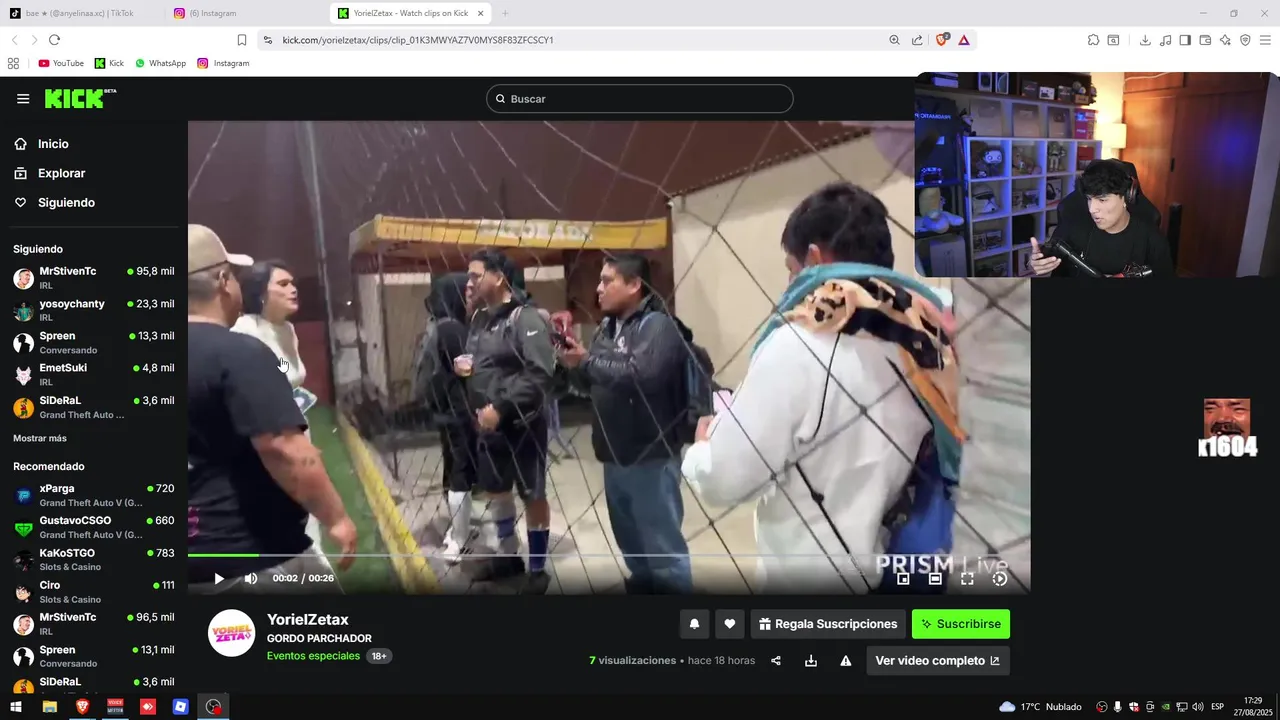Report the clip via the warning icon
Image resolution: width=1280 pixels, height=720 pixels.
tap(846, 661)
